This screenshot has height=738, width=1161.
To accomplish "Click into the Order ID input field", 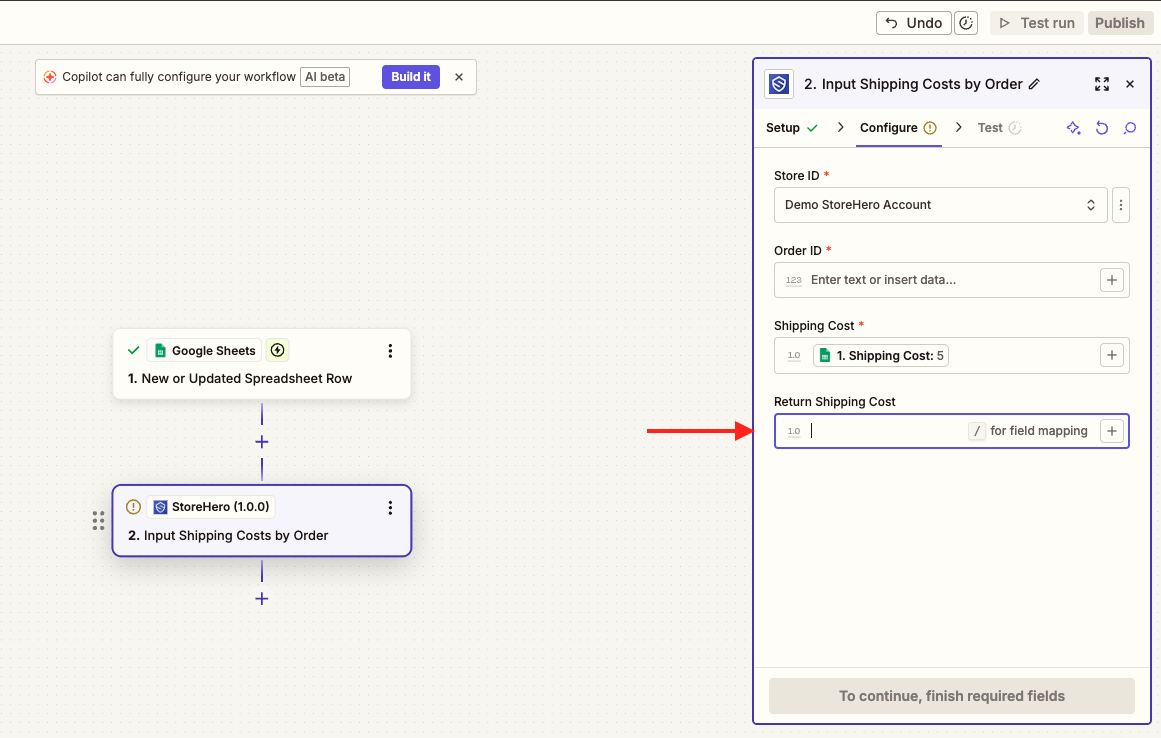I will [x=950, y=280].
